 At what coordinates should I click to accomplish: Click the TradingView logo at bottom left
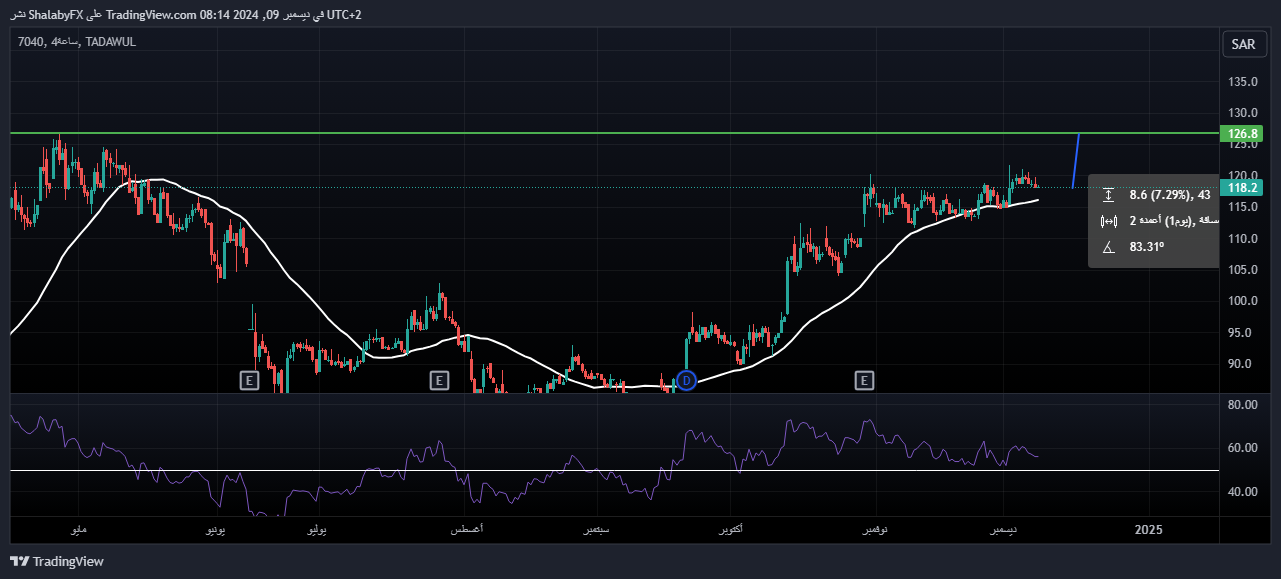(57, 562)
